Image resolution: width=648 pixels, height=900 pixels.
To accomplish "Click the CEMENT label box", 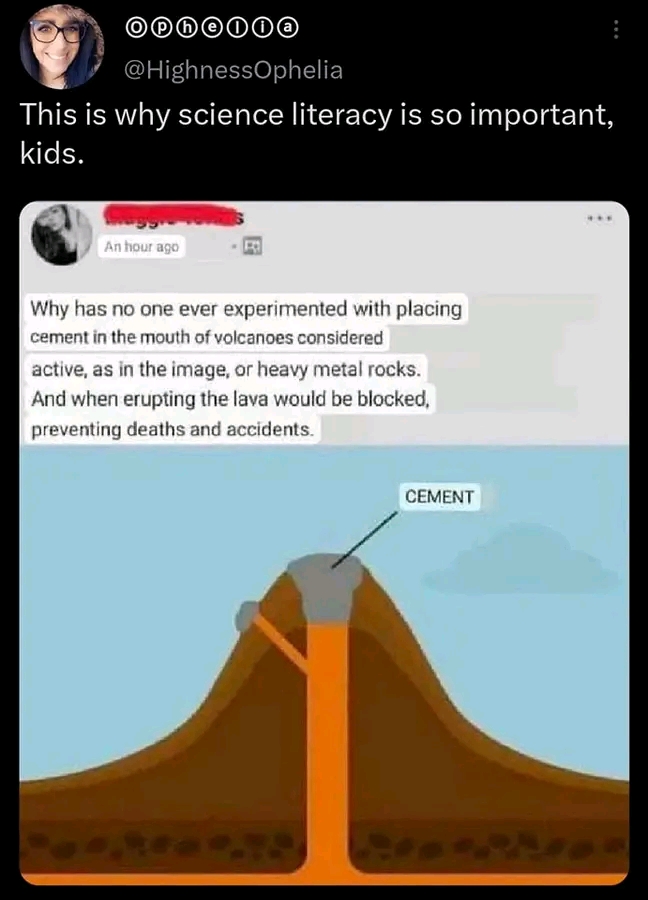I will [x=440, y=496].
